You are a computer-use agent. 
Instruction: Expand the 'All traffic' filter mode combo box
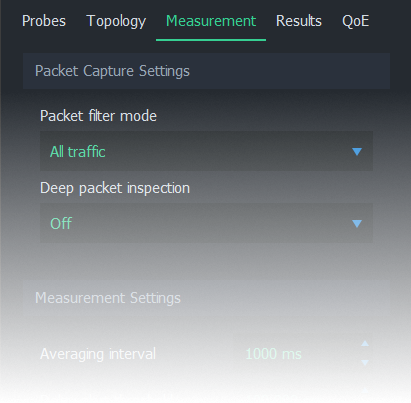(206, 151)
